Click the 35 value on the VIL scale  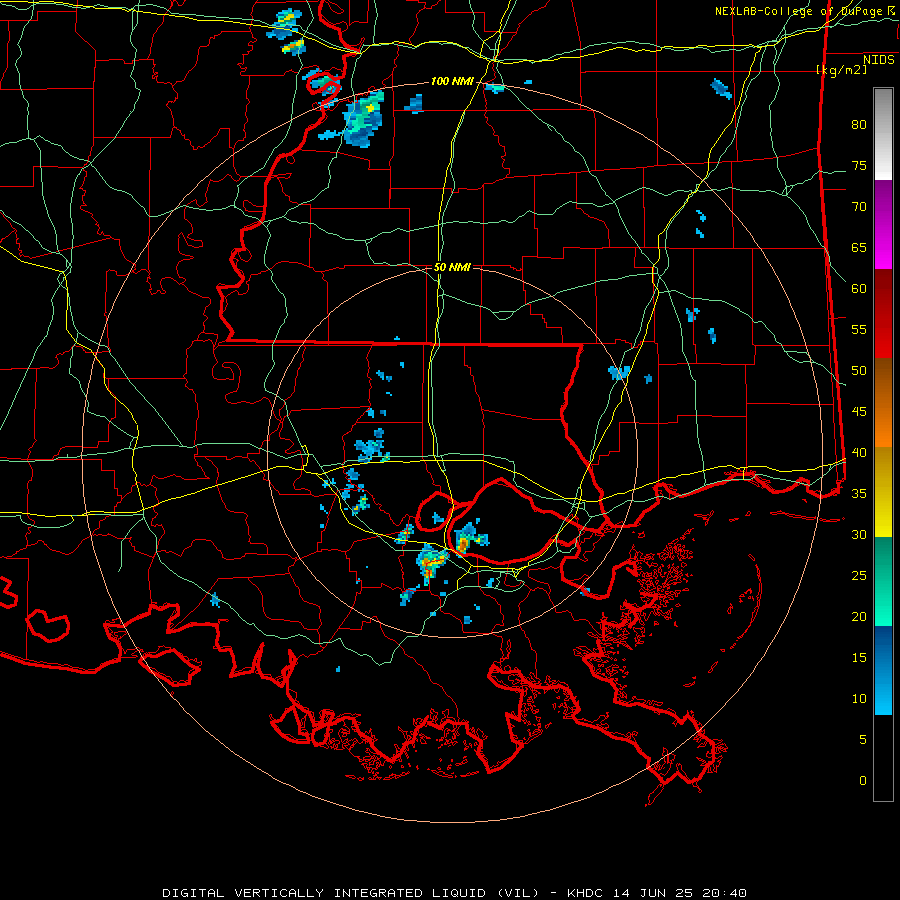pos(859,494)
